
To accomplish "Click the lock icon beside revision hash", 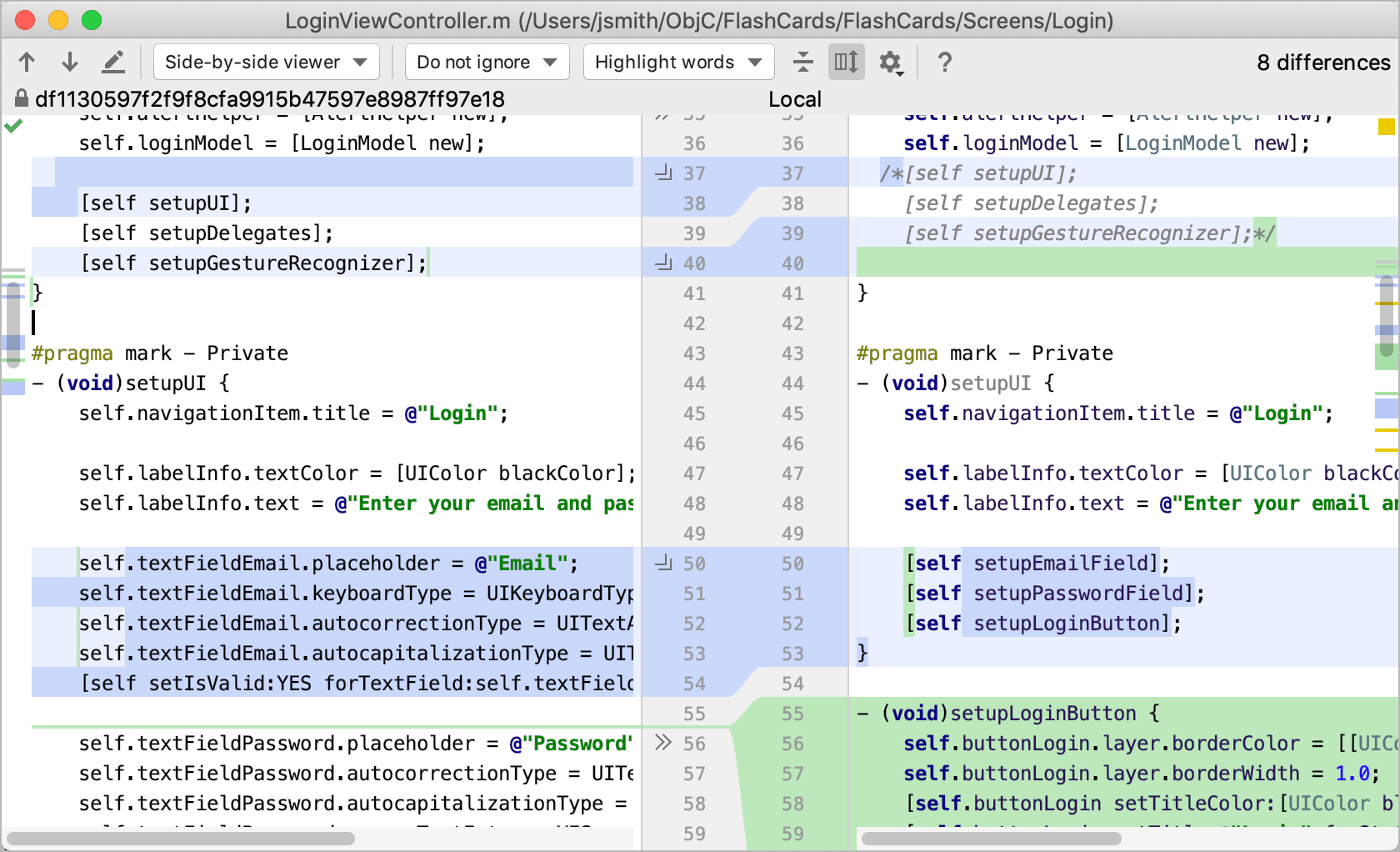I will pyautogui.click(x=22, y=99).
